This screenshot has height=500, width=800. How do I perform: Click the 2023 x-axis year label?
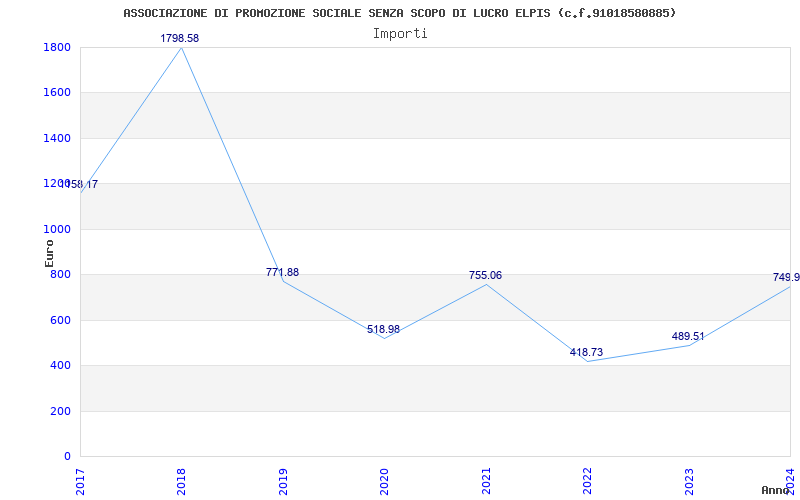coord(689,482)
